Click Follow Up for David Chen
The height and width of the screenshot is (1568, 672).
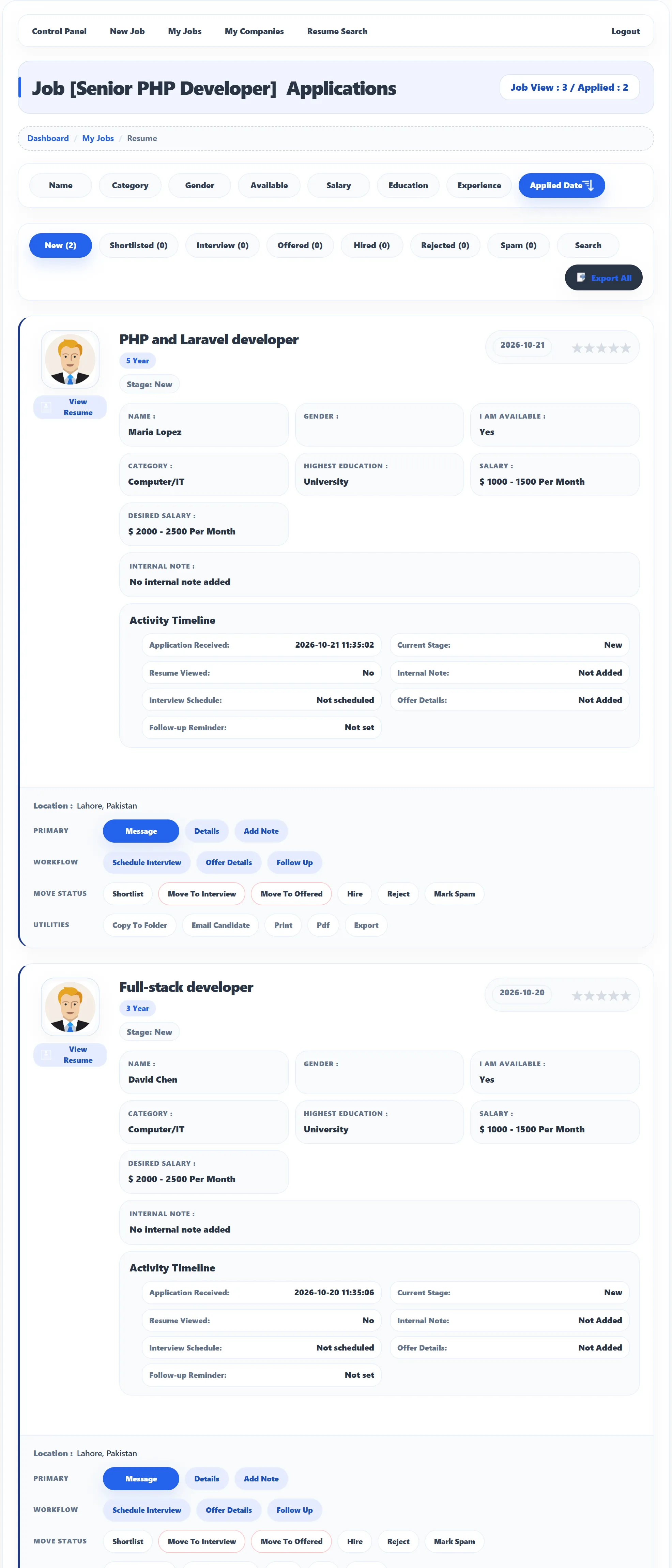[295, 1510]
